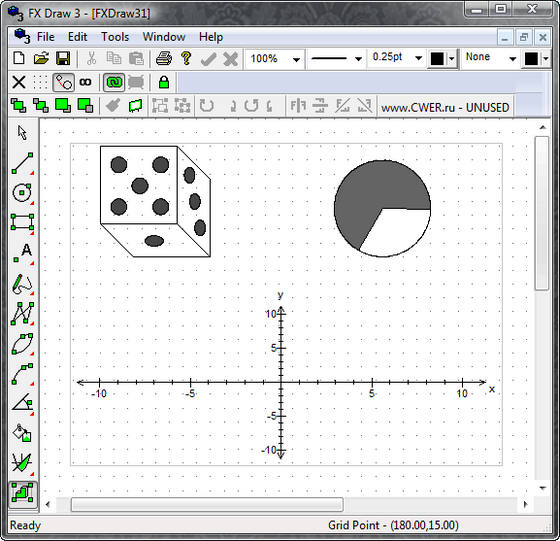This screenshot has height=541, width=560.
Task: Choose the angle marker tool
Action: (x=22, y=404)
